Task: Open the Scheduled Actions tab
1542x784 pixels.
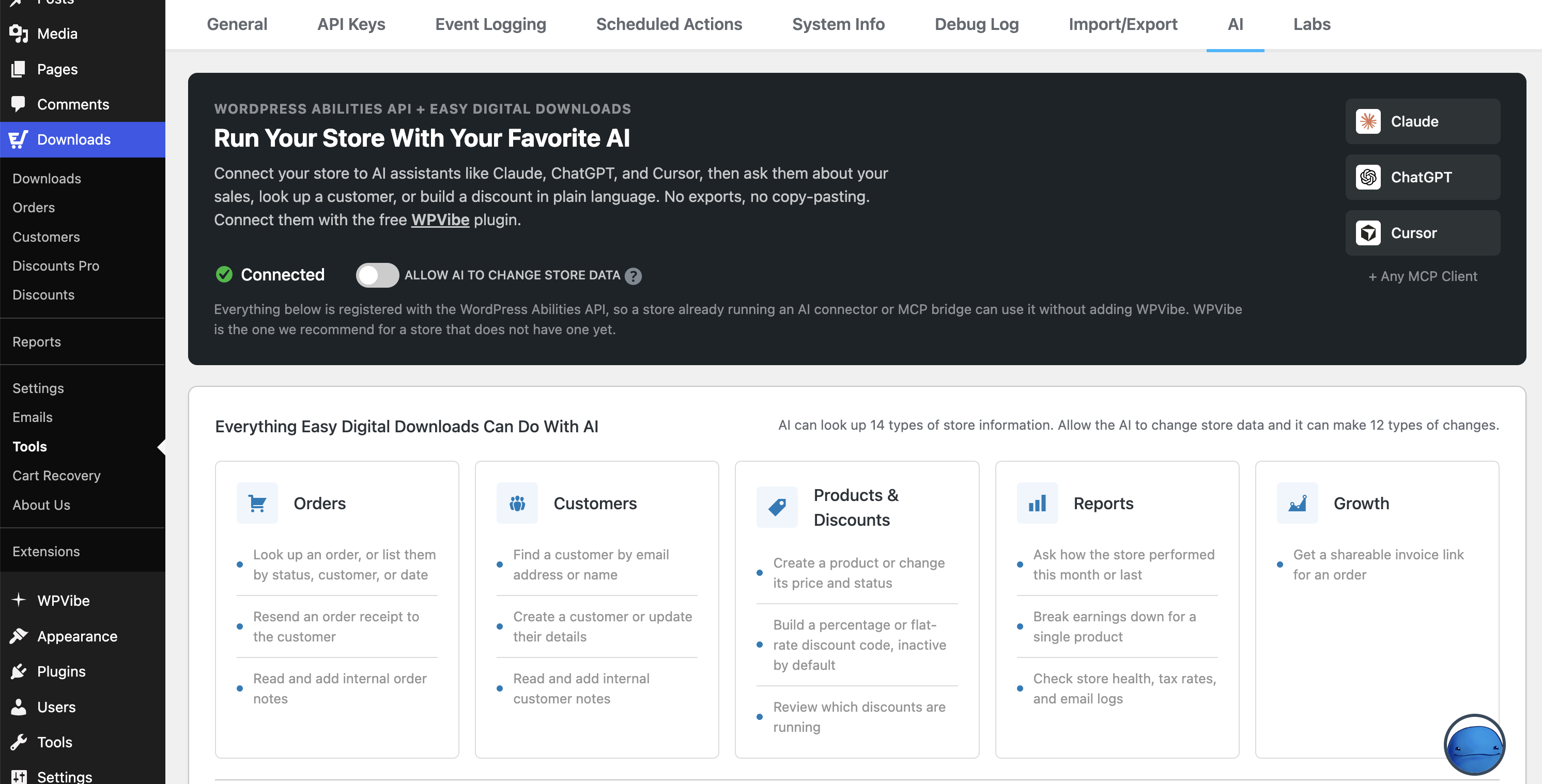Action: pos(669,24)
